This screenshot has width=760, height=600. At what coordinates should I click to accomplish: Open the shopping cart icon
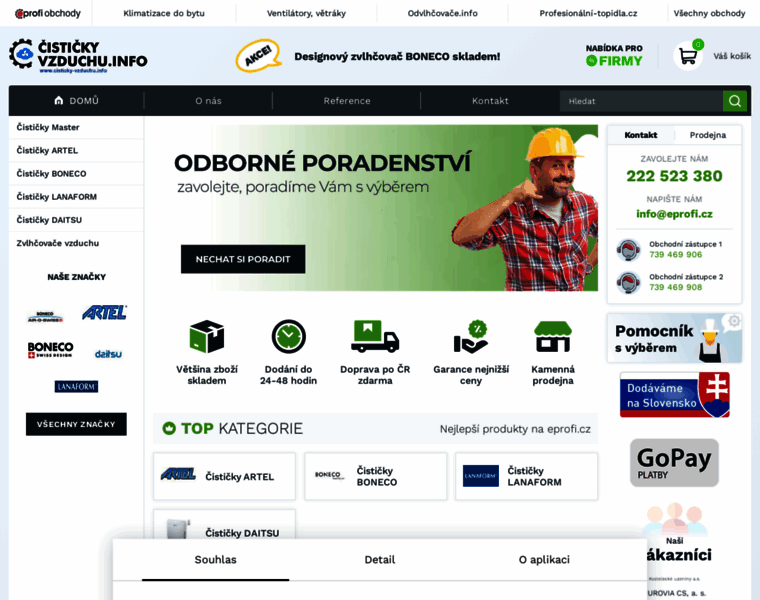pyautogui.click(x=688, y=56)
